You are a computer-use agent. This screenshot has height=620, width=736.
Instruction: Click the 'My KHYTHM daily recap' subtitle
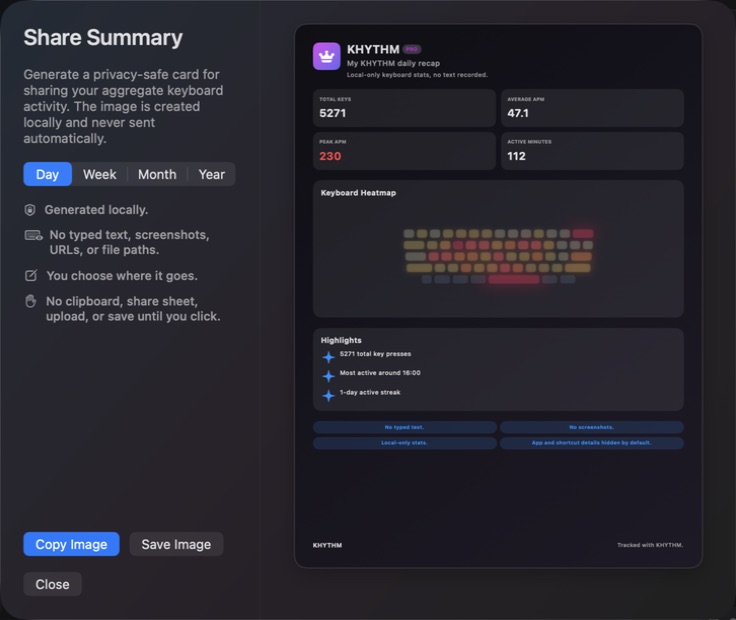pos(393,63)
